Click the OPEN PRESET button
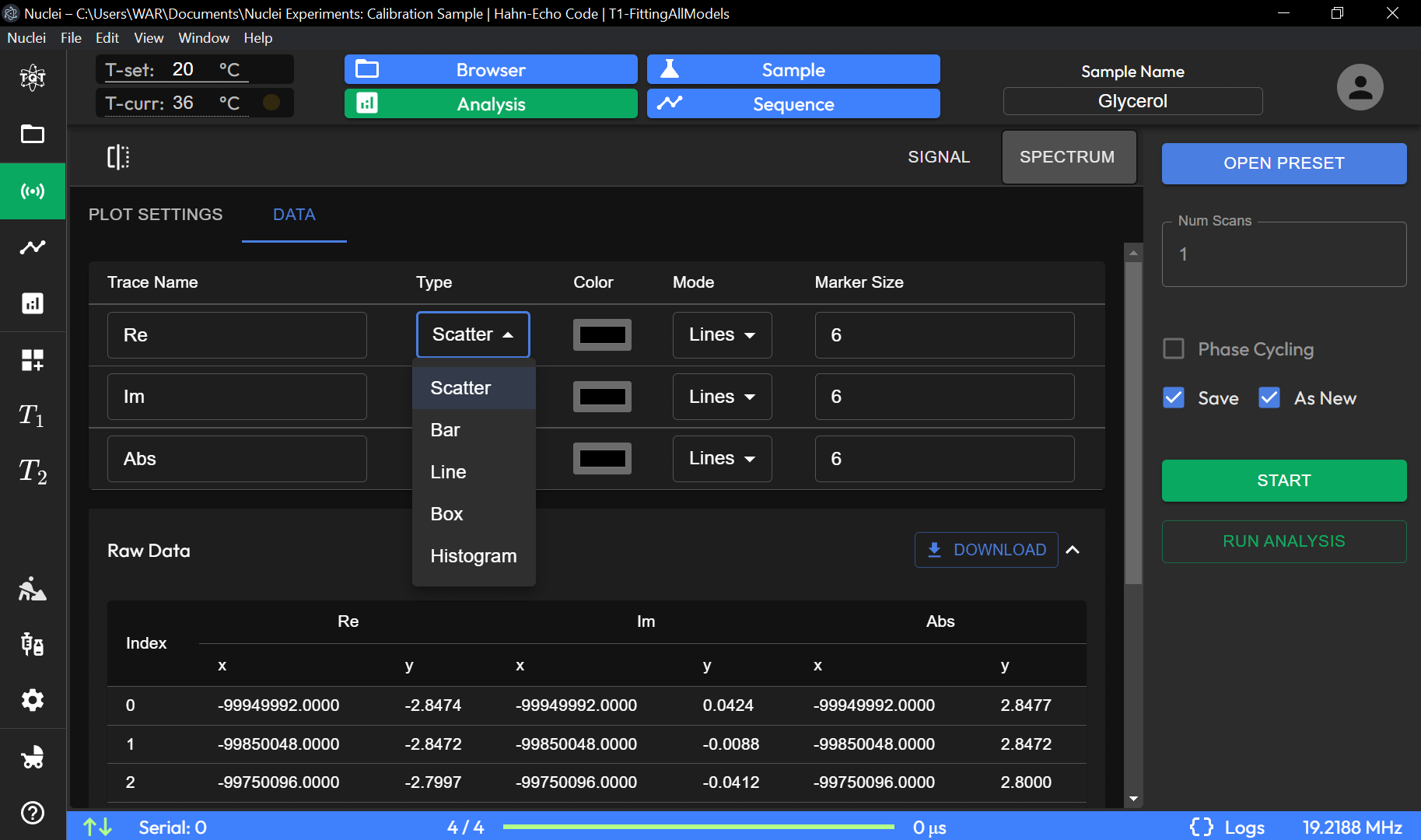This screenshot has width=1421, height=840. click(x=1284, y=163)
